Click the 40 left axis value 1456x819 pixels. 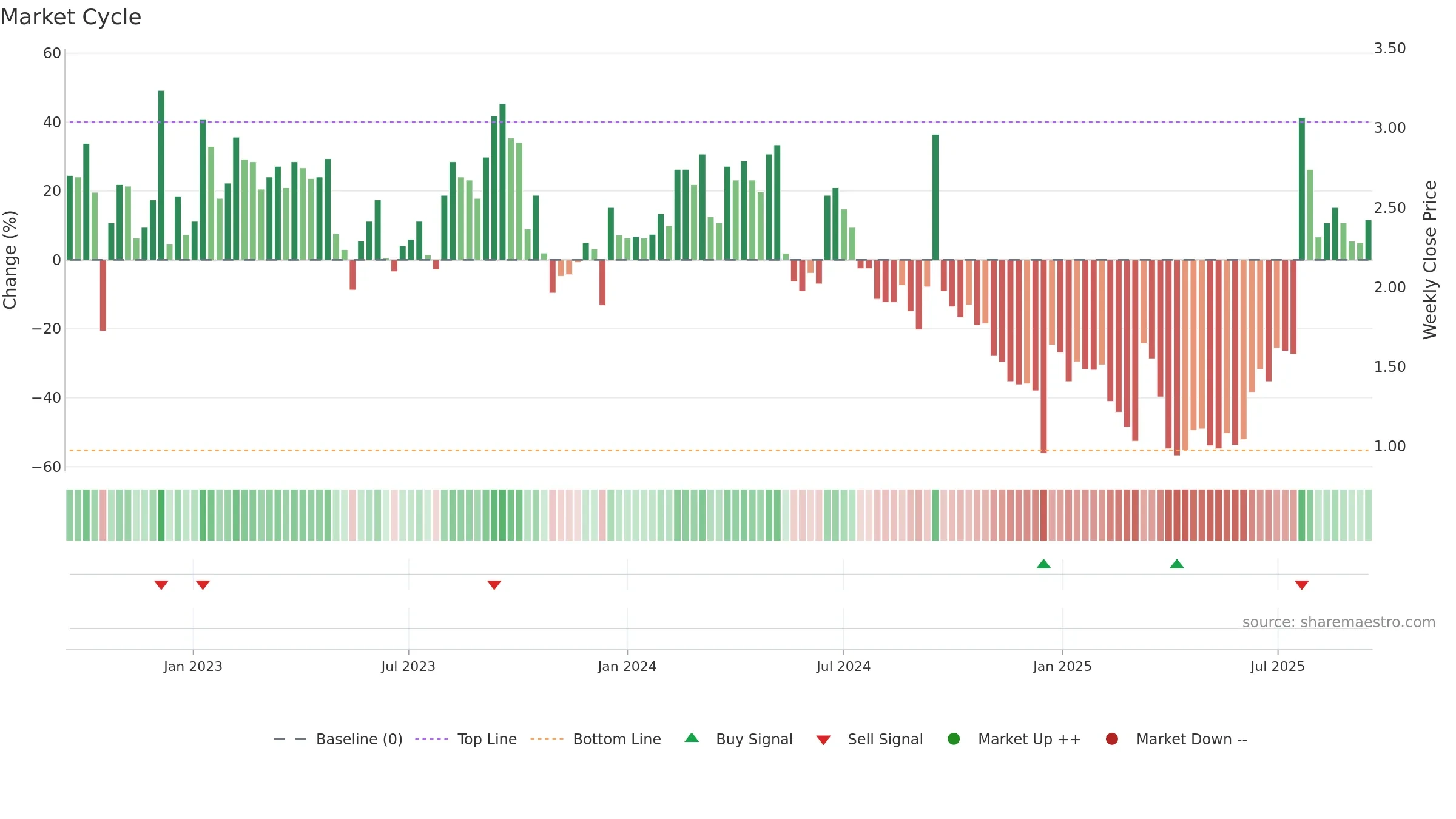(52, 123)
